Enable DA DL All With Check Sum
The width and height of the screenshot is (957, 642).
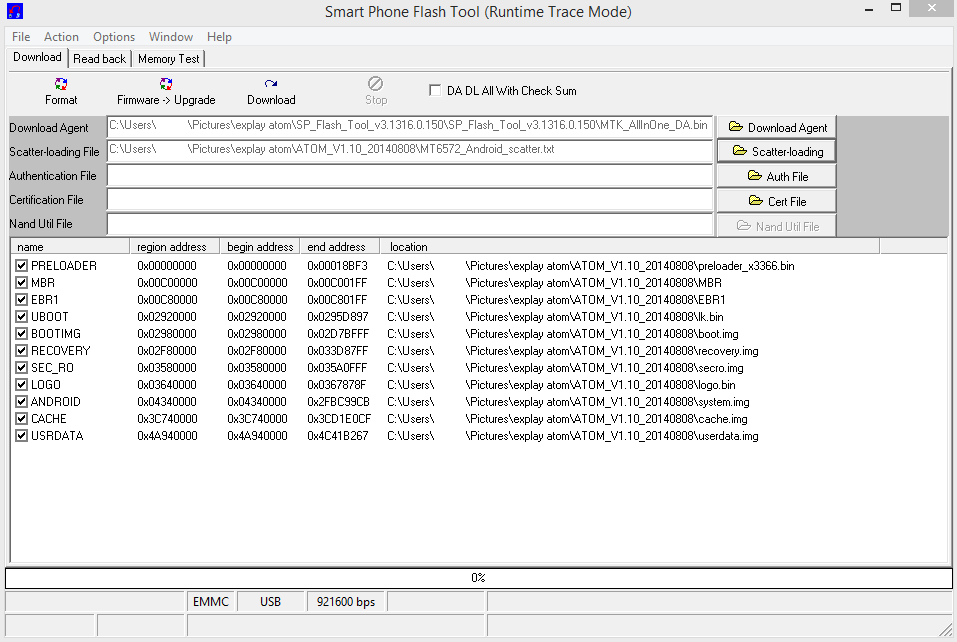[435, 90]
